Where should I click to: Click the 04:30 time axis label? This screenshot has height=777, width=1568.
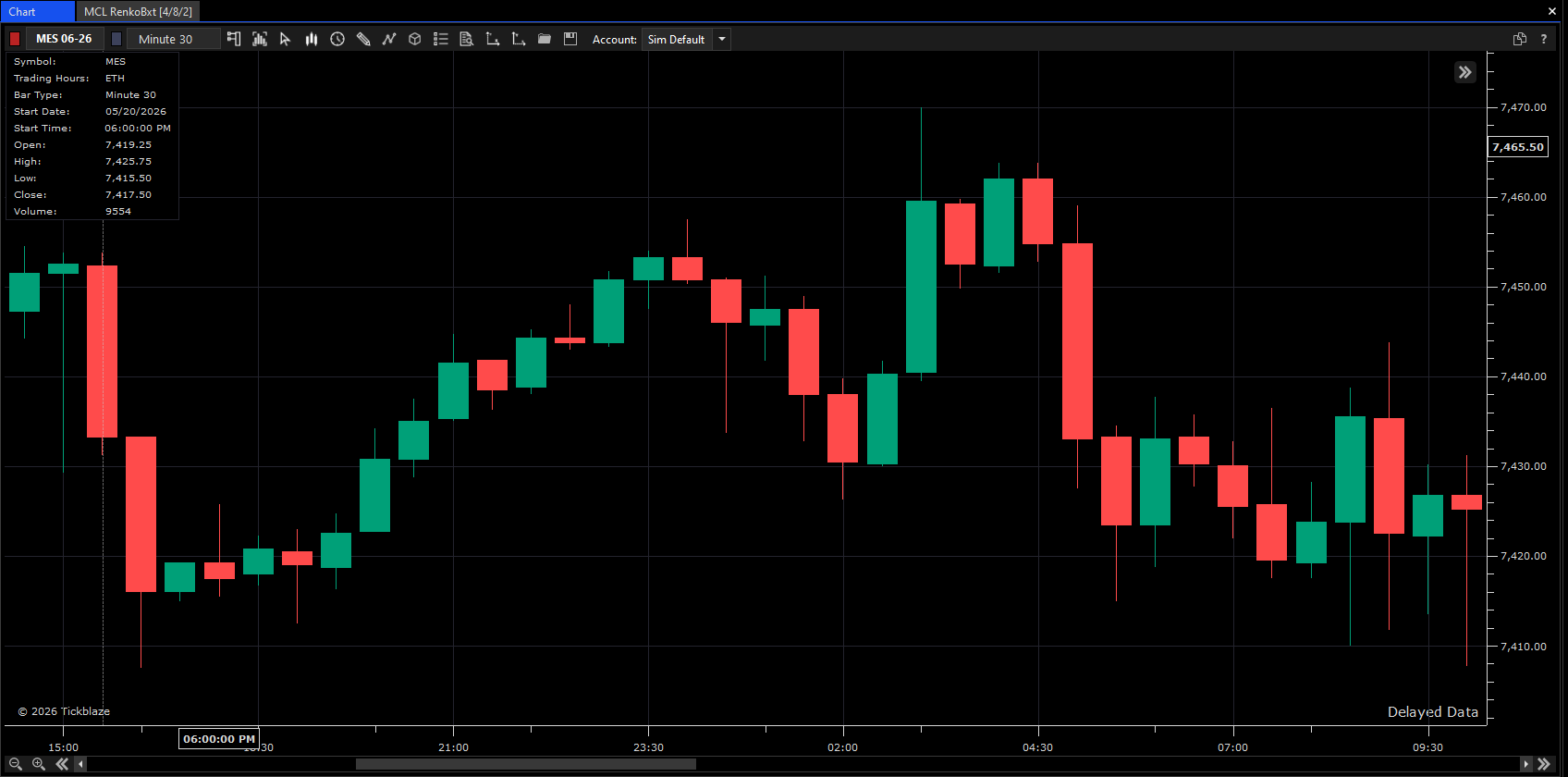pyautogui.click(x=1037, y=747)
